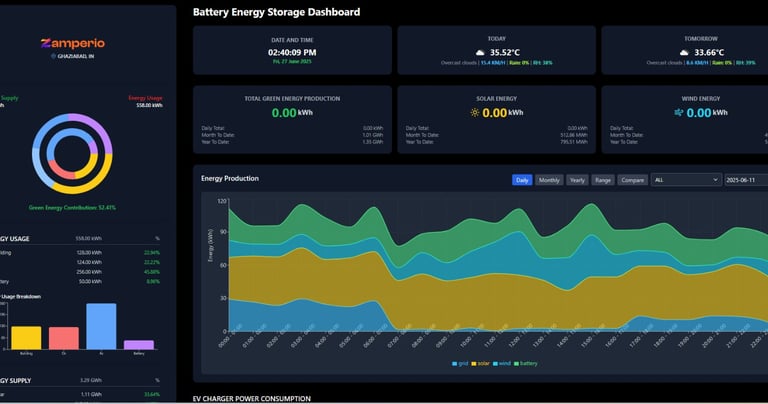Image resolution: width=768 pixels, height=404 pixels.
Task: Click the Zamperio logo
Action: click(72, 43)
